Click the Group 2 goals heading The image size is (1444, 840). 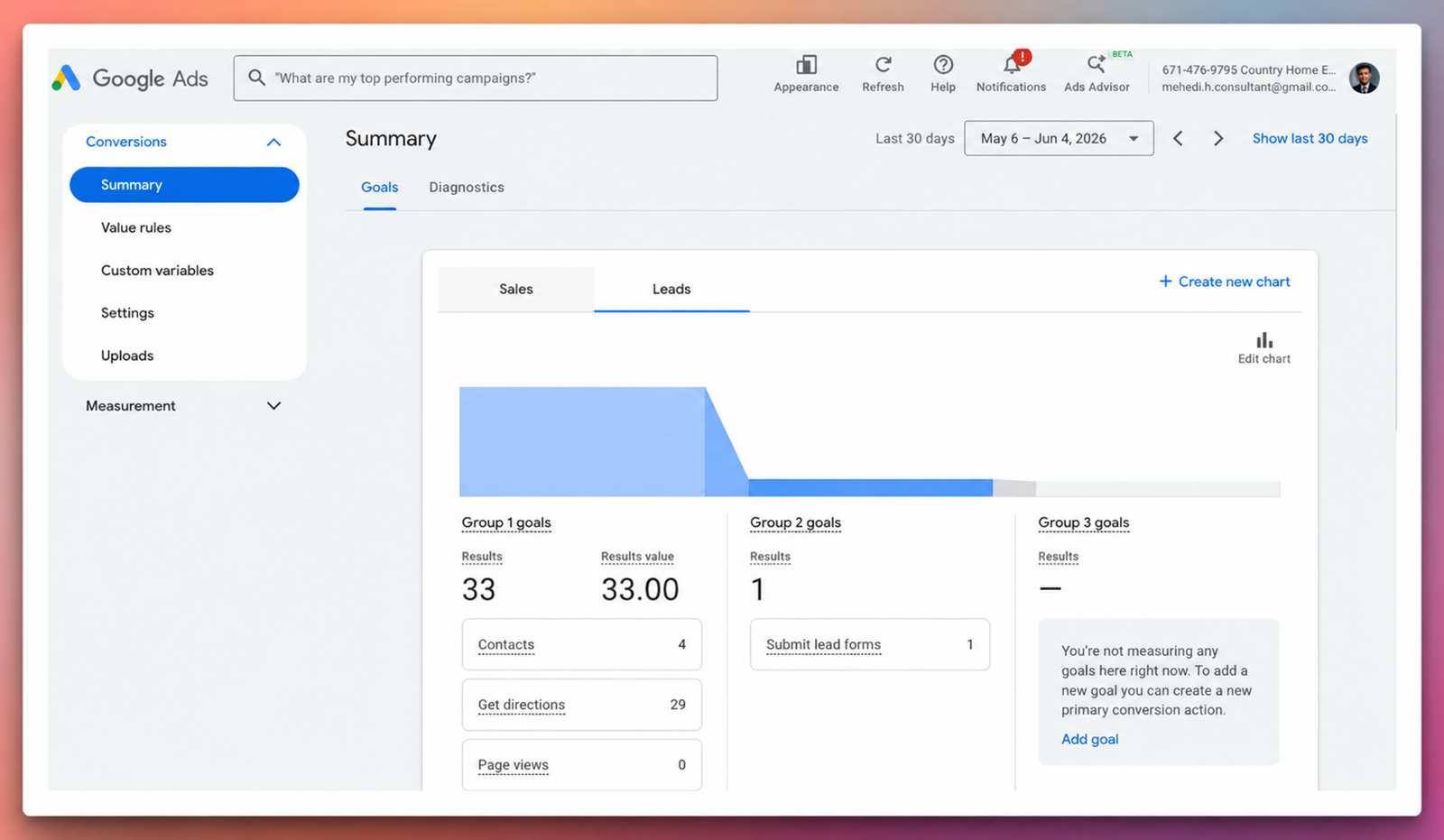click(795, 522)
